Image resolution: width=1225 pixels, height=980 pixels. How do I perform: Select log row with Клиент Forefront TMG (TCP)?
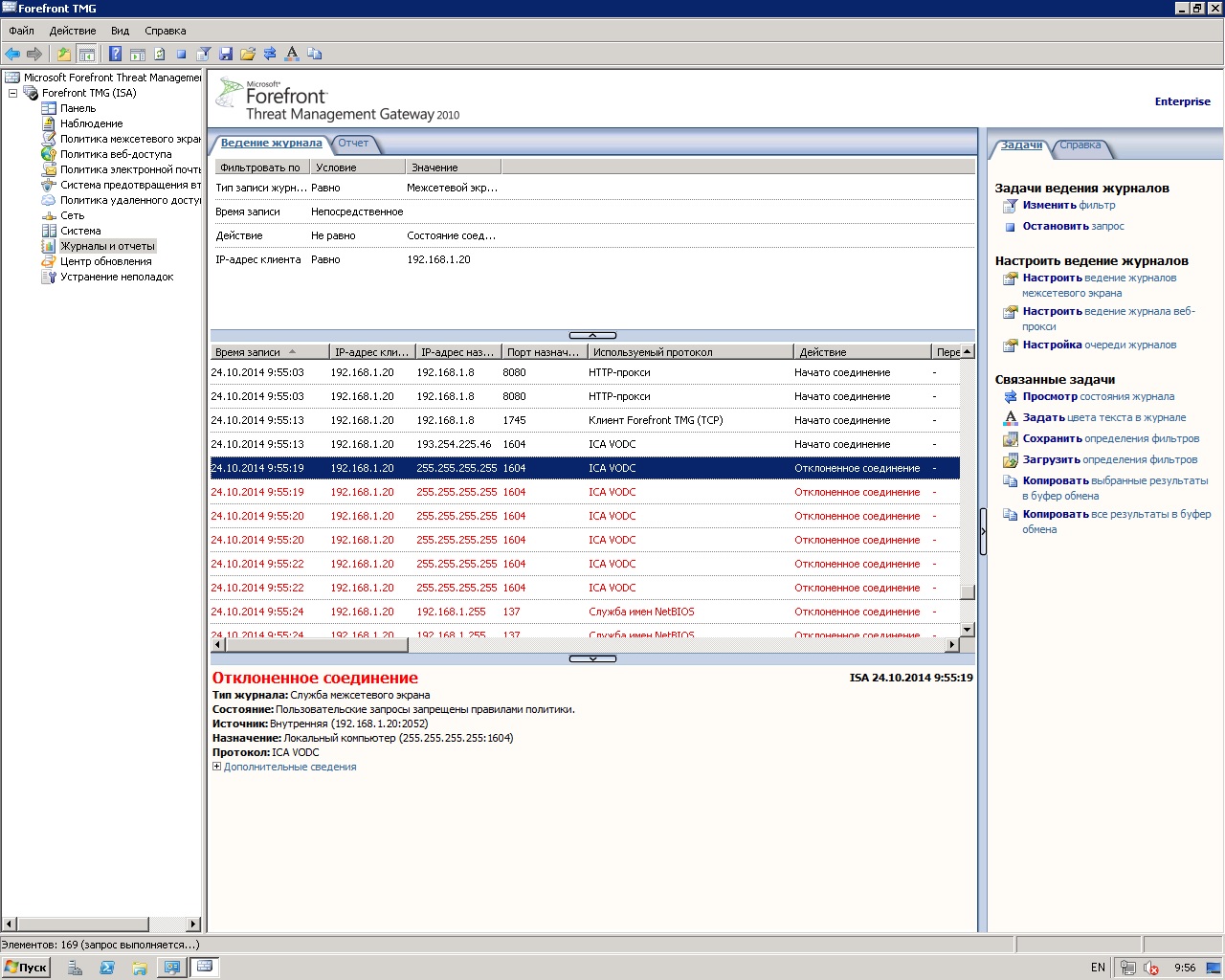coord(585,420)
